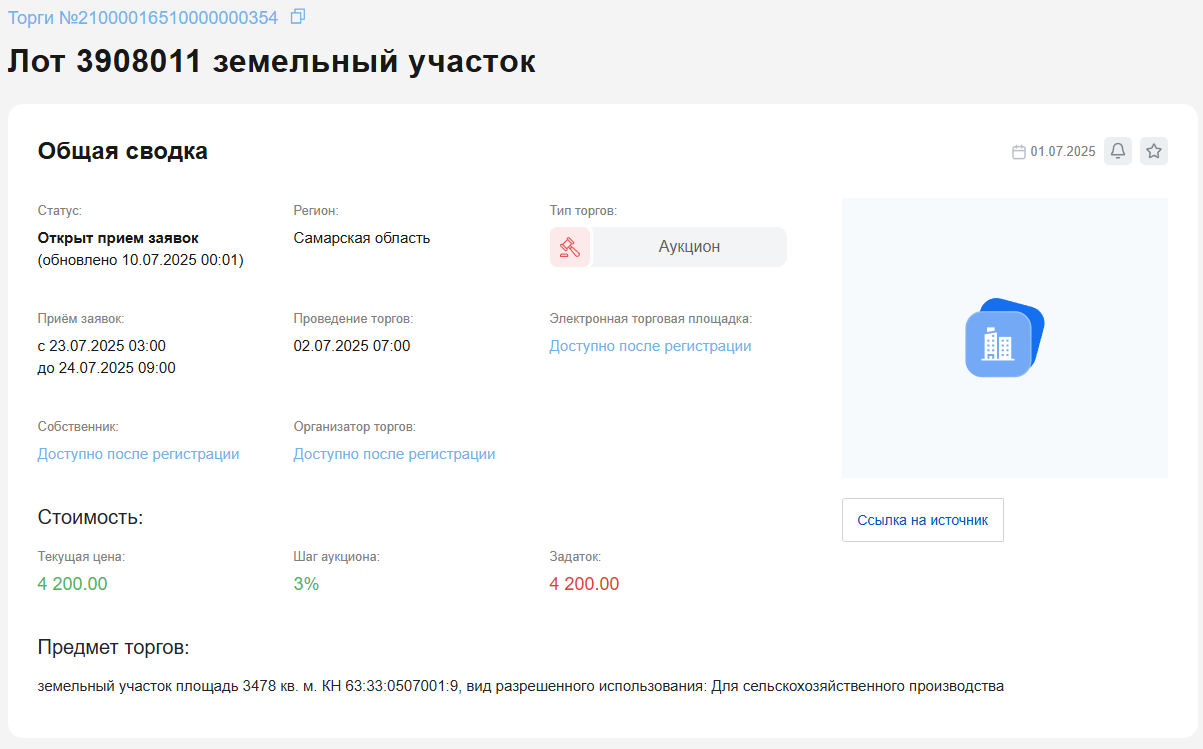The height and width of the screenshot is (749, 1203).
Task: Click the Тип торгов label
Action: click(583, 211)
